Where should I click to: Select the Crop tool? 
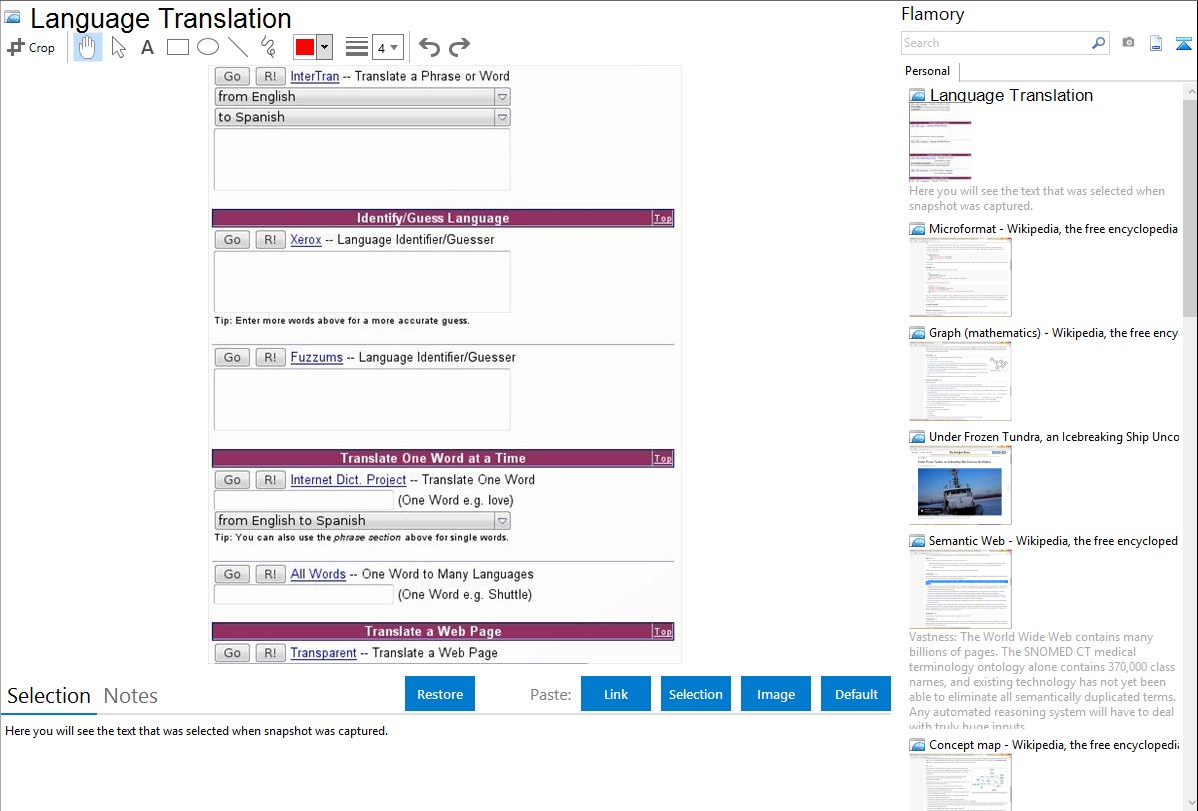coord(31,47)
